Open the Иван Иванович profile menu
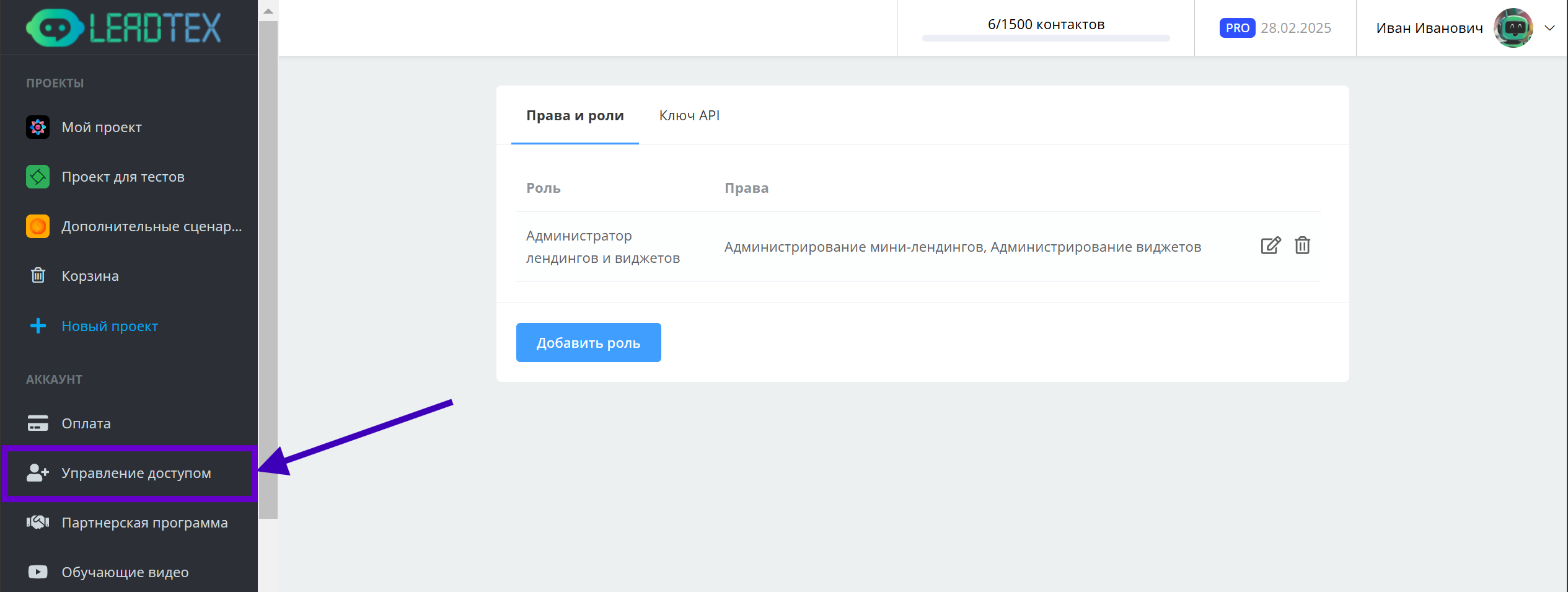The width and height of the screenshot is (1568, 592). pyautogui.click(x=1429, y=28)
